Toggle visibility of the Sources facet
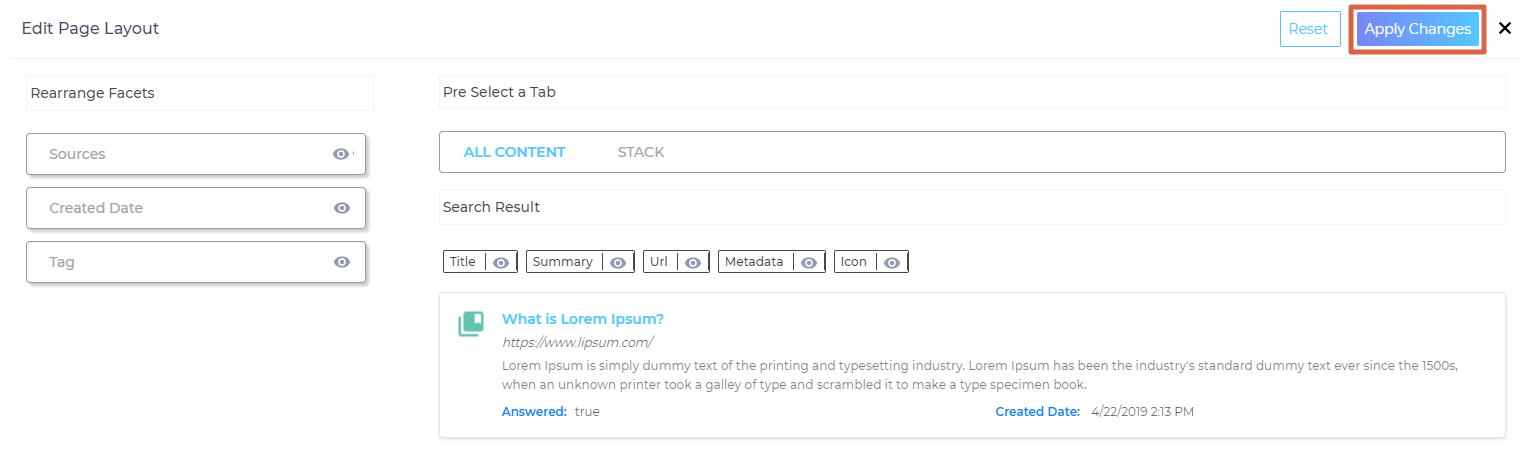Viewport: 1530px width, 459px height. (341, 154)
